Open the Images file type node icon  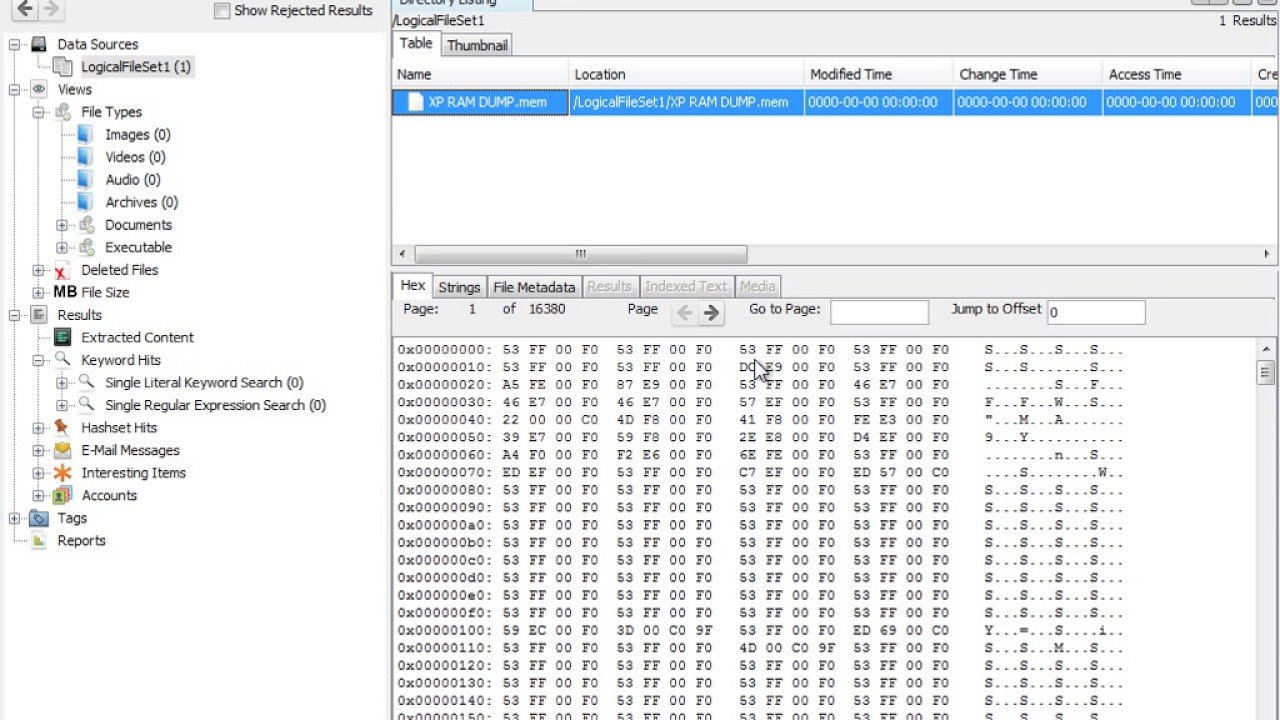point(84,134)
